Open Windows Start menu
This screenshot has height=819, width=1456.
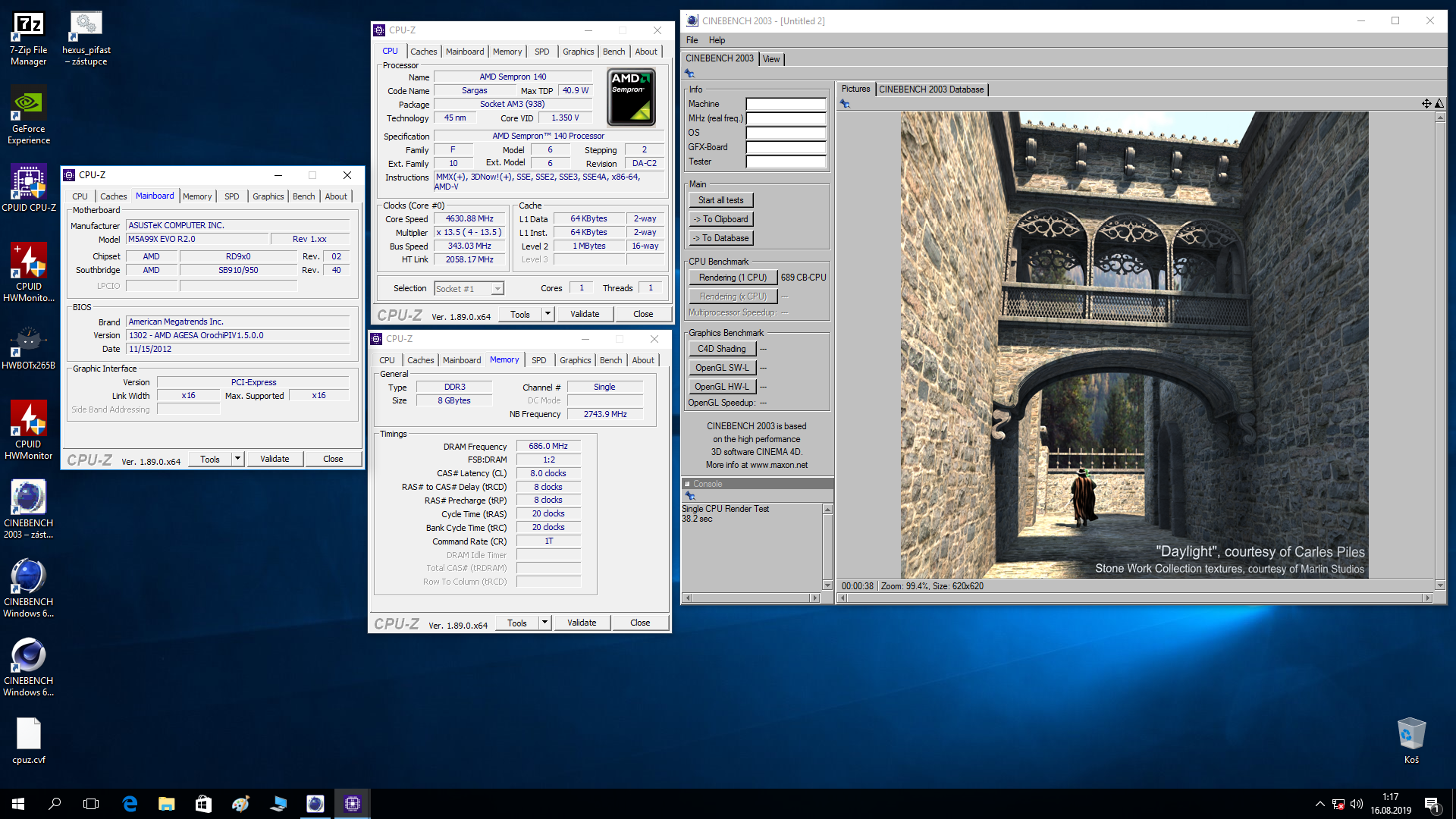coord(18,804)
